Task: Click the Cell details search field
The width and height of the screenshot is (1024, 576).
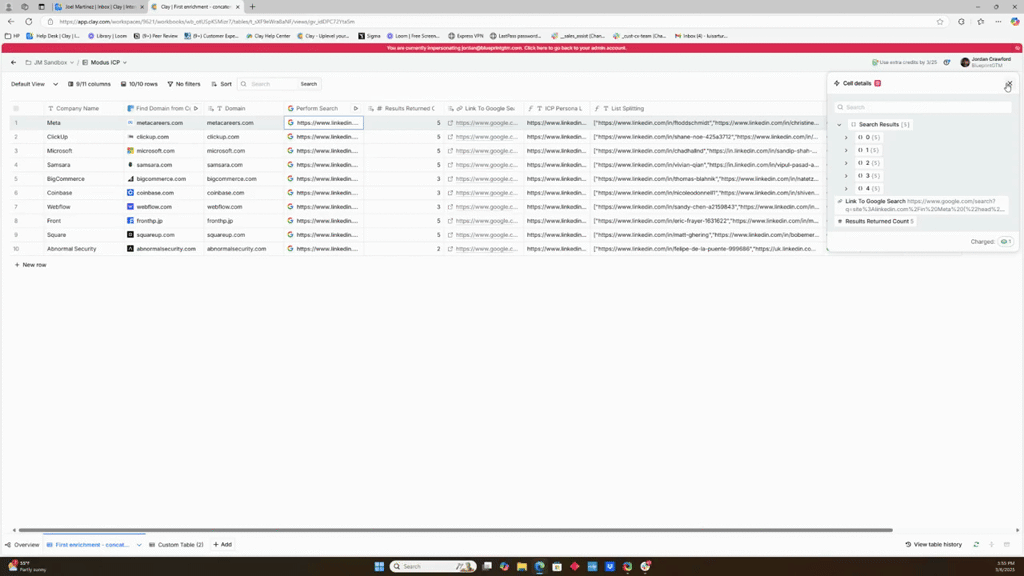Action: (x=923, y=107)
